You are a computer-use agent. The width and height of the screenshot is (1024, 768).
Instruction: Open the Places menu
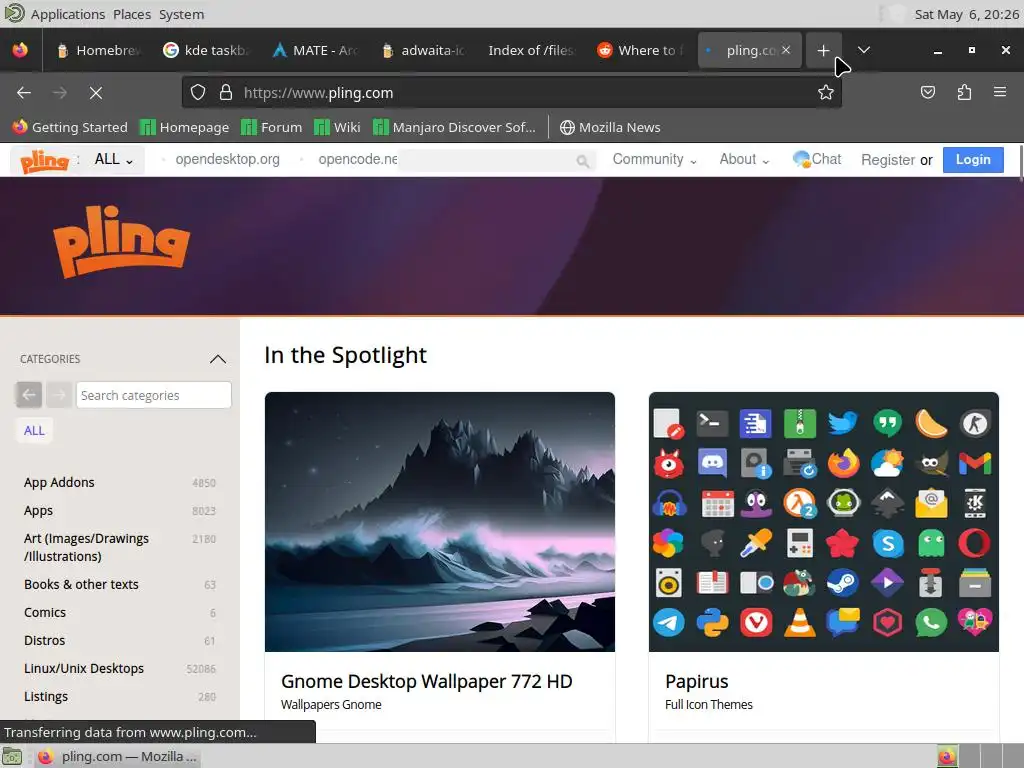[x=132, y=14]
